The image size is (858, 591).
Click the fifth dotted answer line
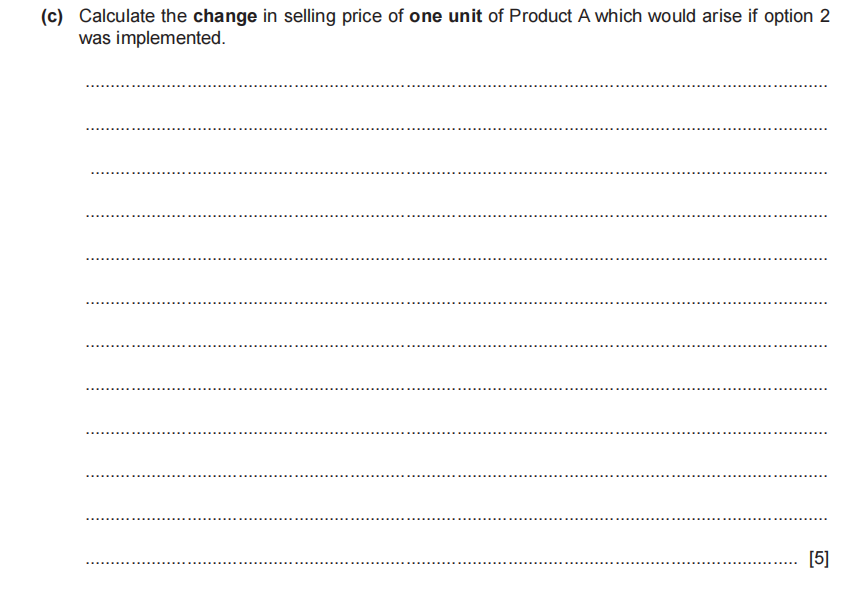coord(457,259)
